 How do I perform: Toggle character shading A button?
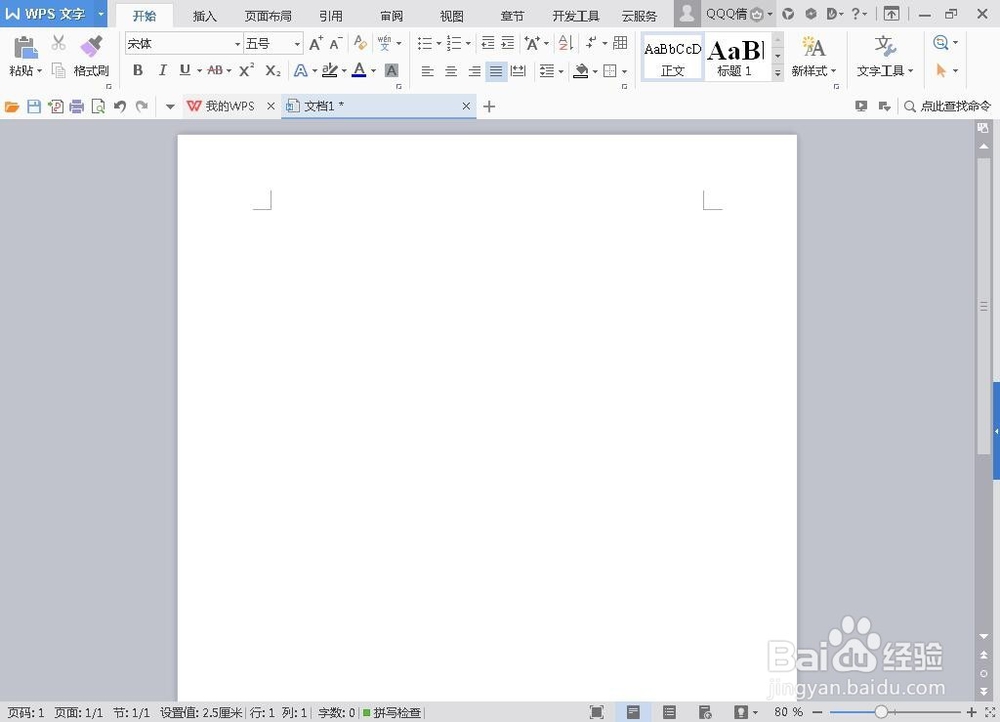click(x=392, y=70)
